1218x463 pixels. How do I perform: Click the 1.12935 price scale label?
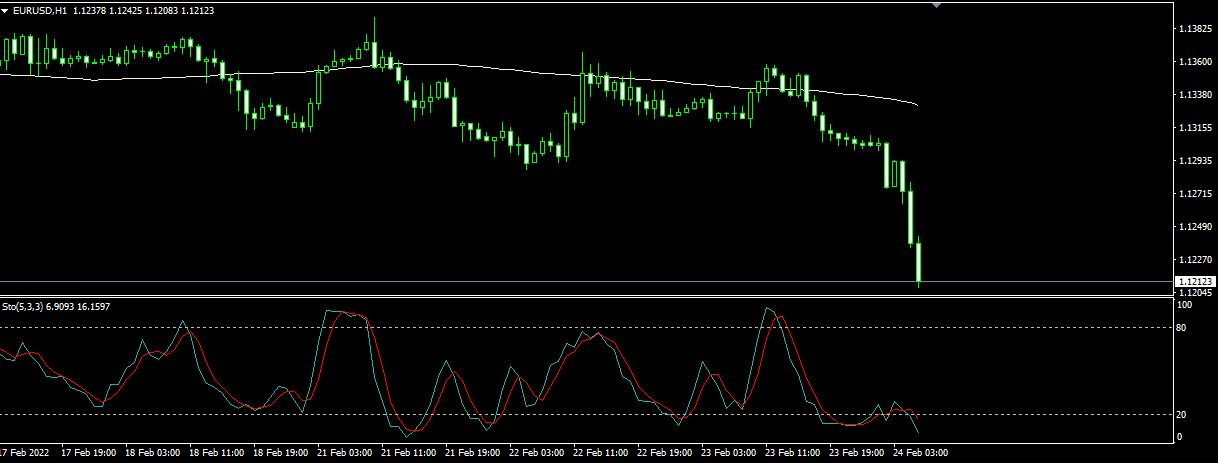tap(1195, 161)
